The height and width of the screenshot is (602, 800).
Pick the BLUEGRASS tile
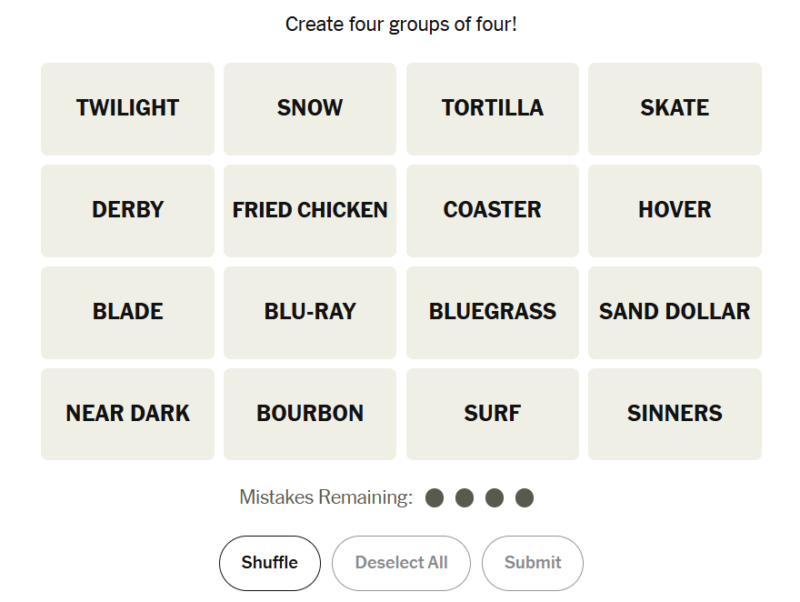point(492,312)
